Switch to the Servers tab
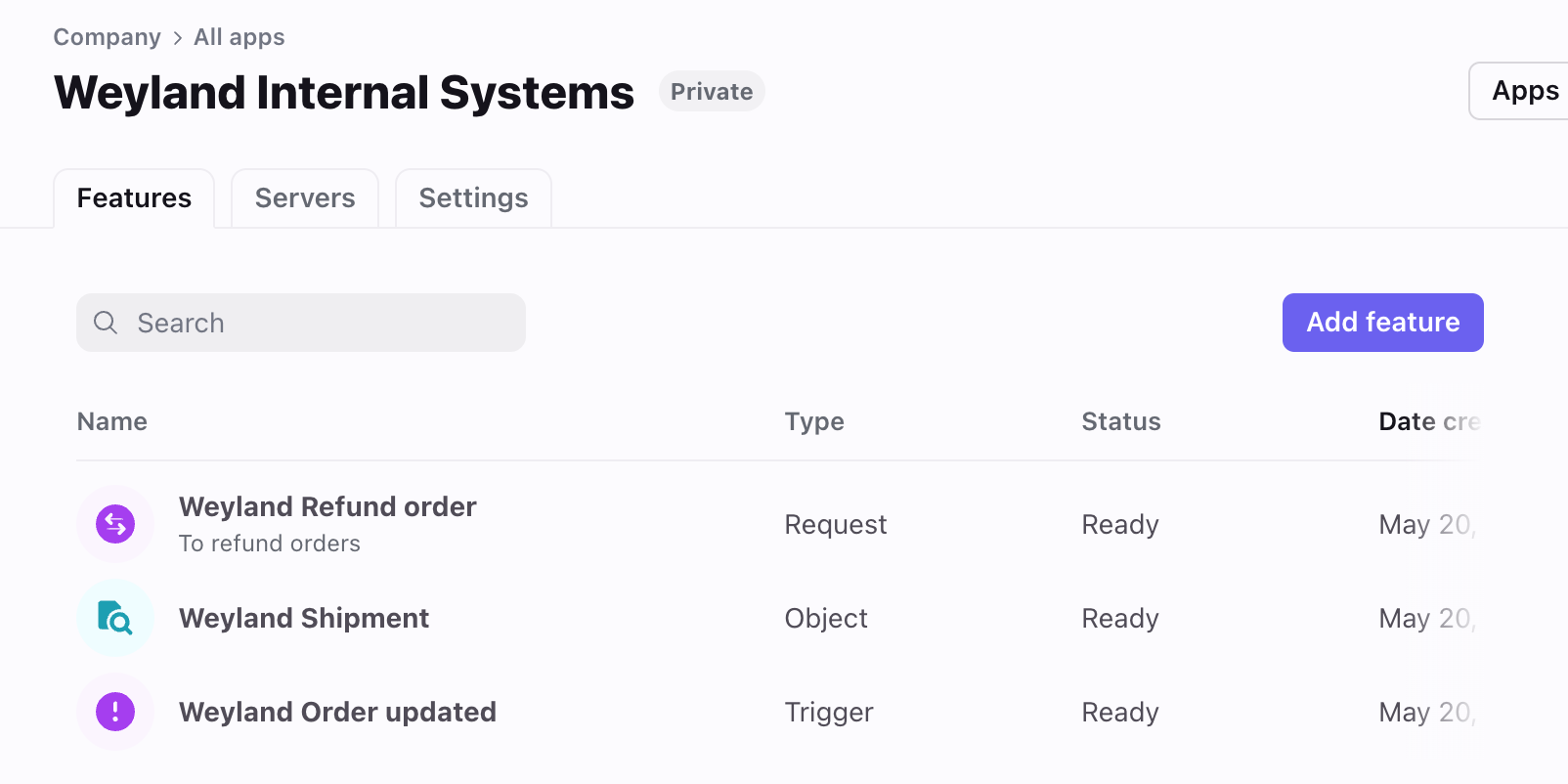Image resolution: width=1568 pixels, height=784 pixels. point(305,198)
